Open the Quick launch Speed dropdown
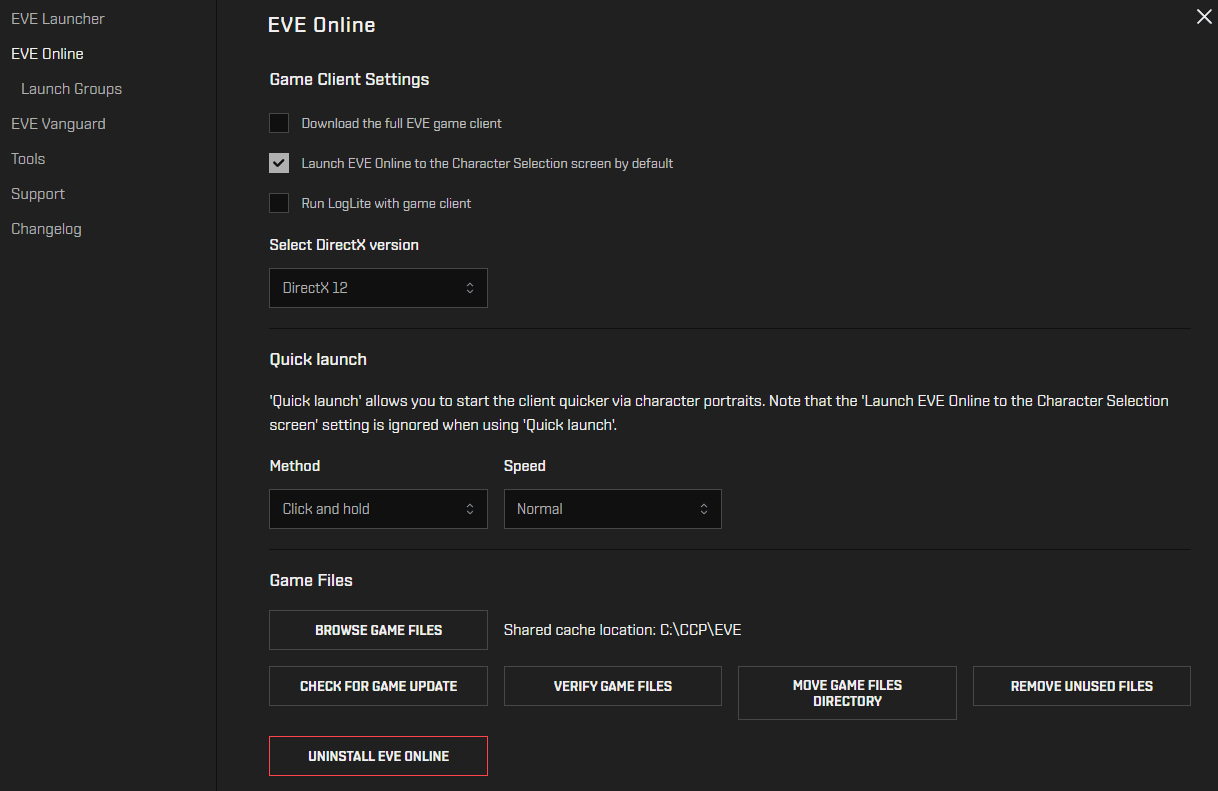Viewport: 1218px width, 791px height. coord(613,509)
